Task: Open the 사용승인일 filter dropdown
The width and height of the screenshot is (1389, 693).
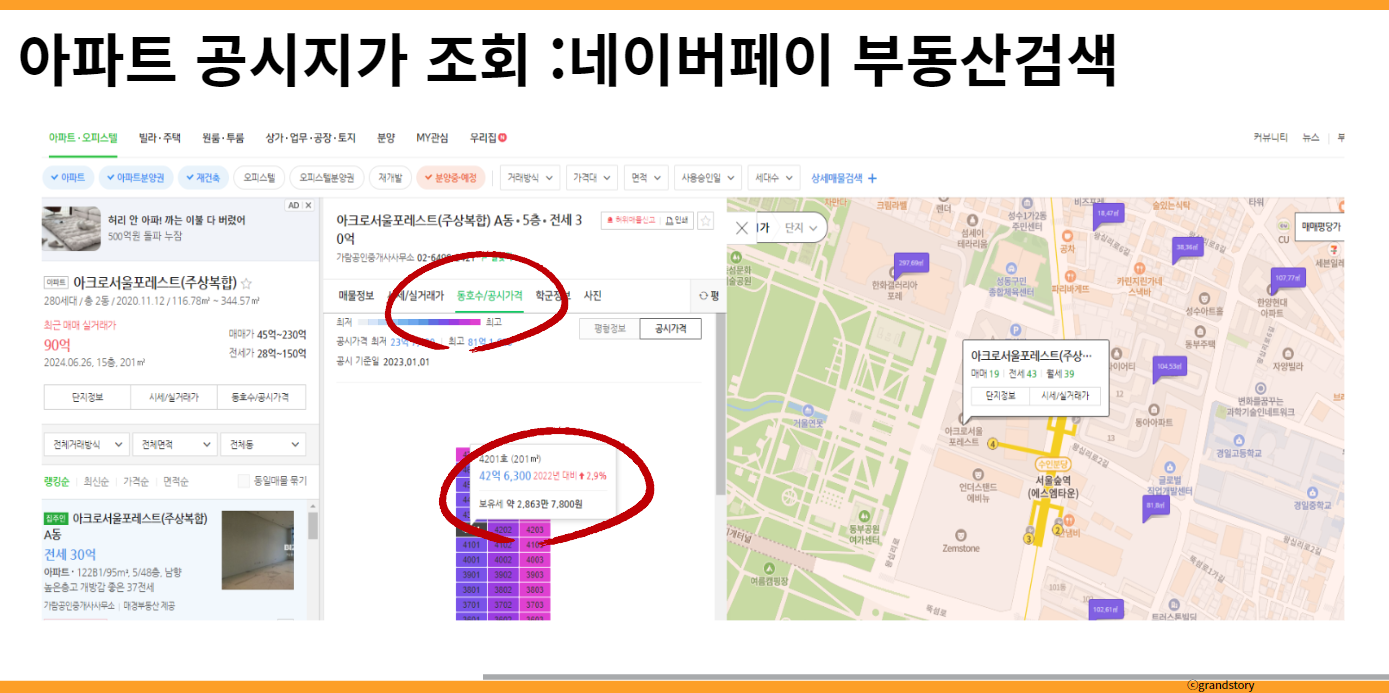Action: pos(708,178)
